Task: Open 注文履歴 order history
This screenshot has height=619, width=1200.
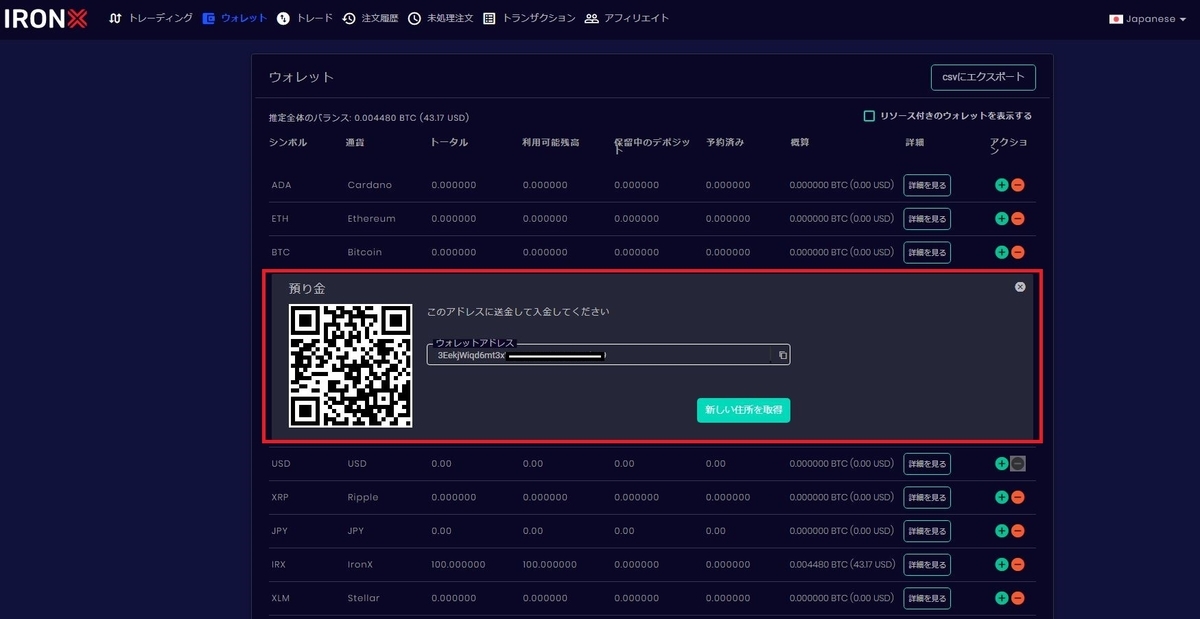Action: point(370,18)
